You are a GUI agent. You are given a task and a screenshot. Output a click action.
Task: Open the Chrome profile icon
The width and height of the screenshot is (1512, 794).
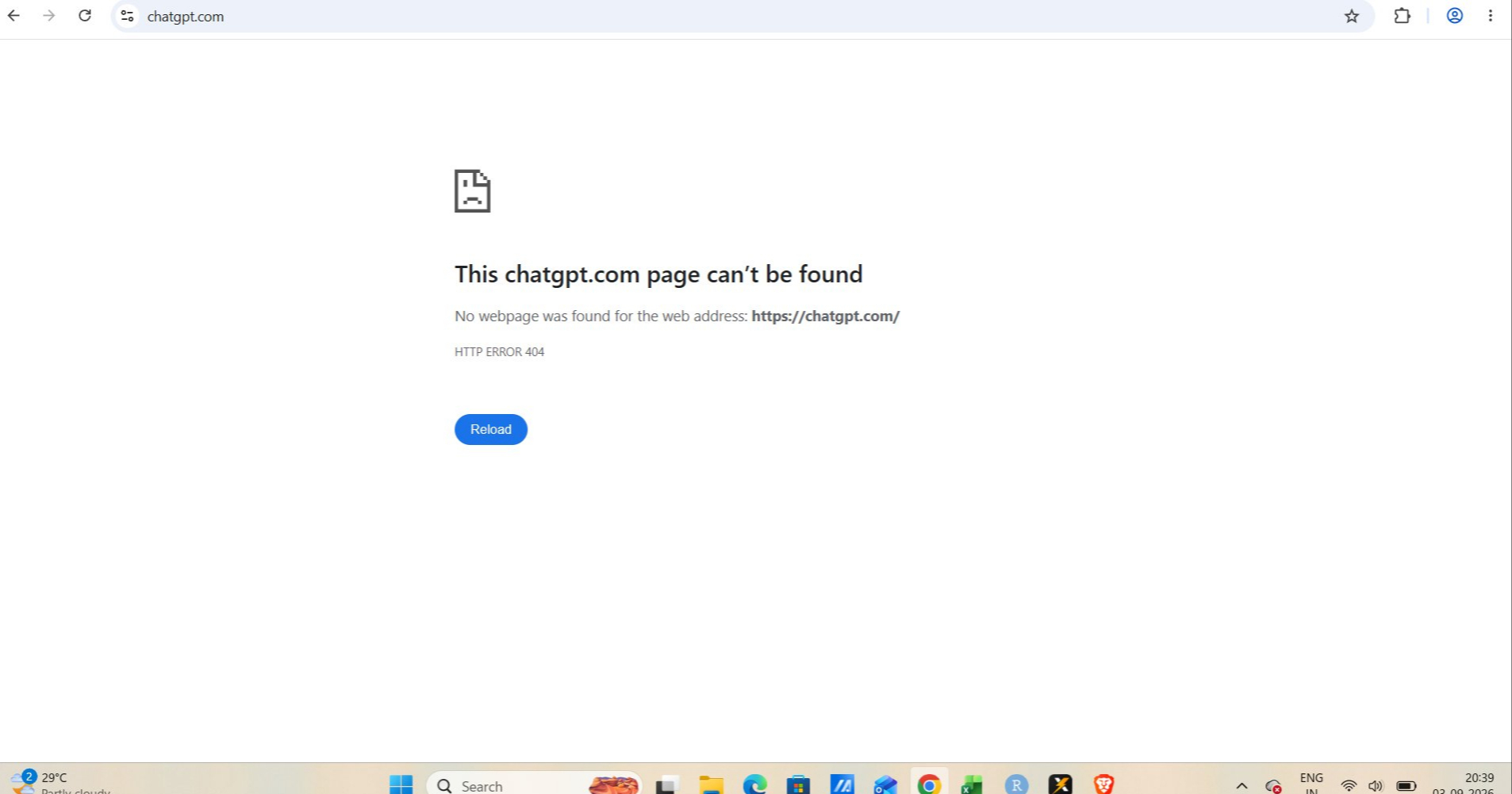pyautogui.click(x=1454, y=16)
